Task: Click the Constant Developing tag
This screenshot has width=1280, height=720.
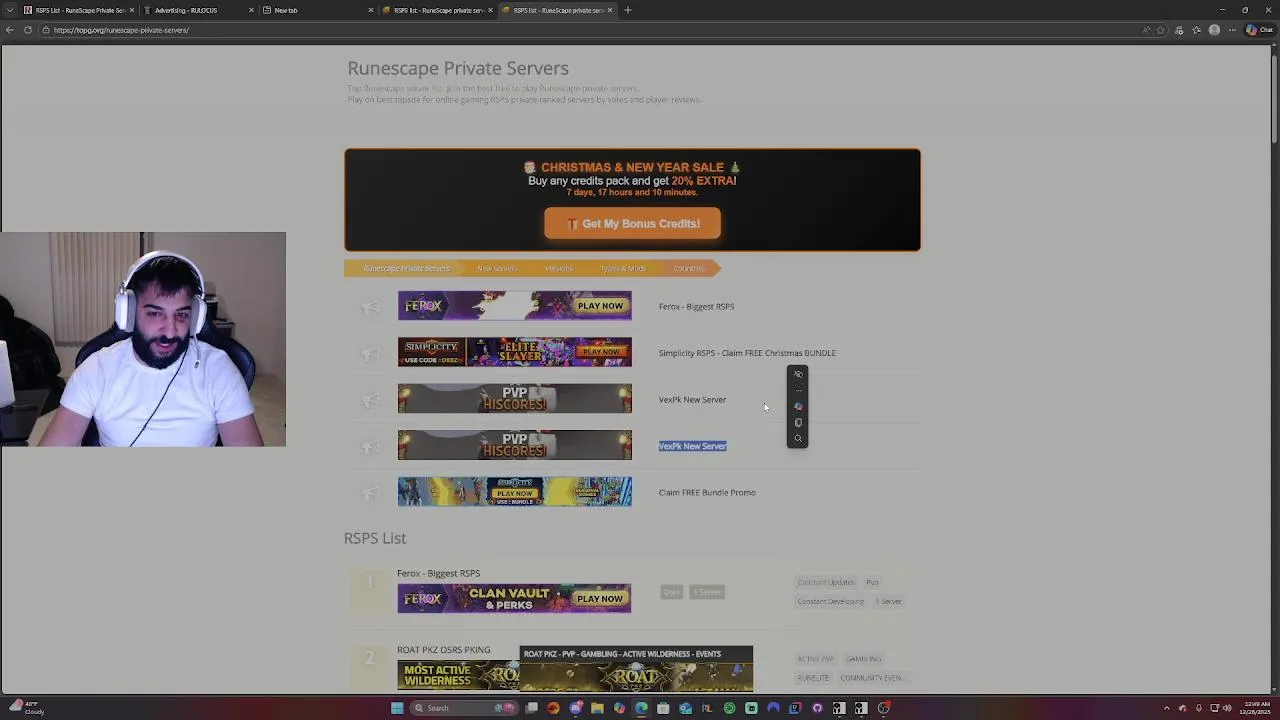Action: point(830,601)
